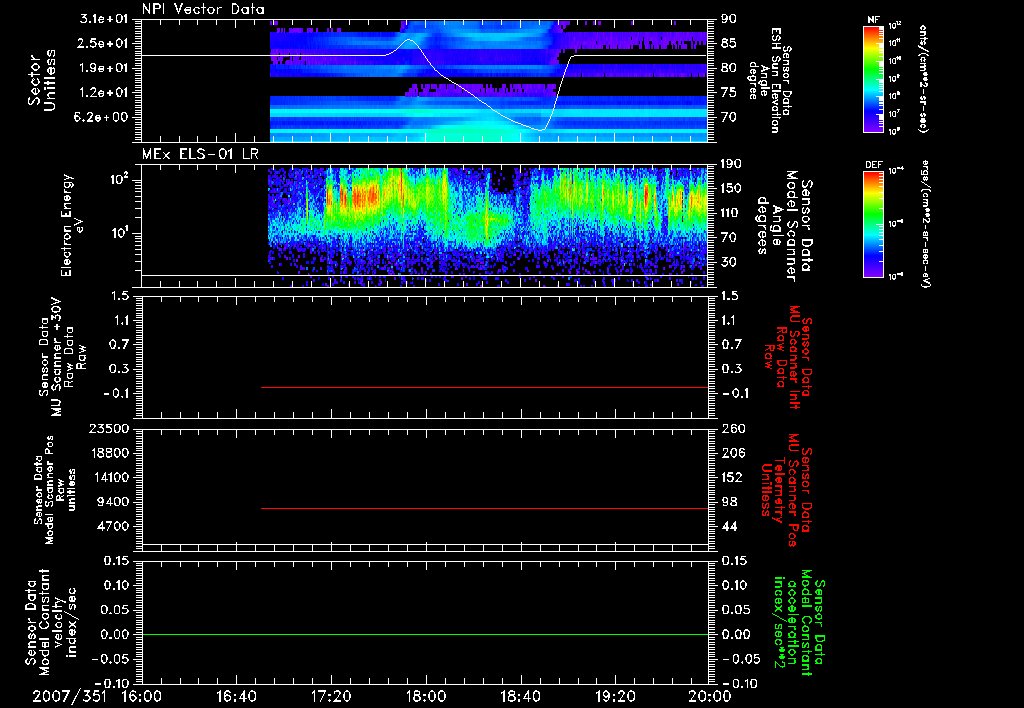Click the red 'MU Scanner Pos Telemetry' axis label

click(787, 490)
